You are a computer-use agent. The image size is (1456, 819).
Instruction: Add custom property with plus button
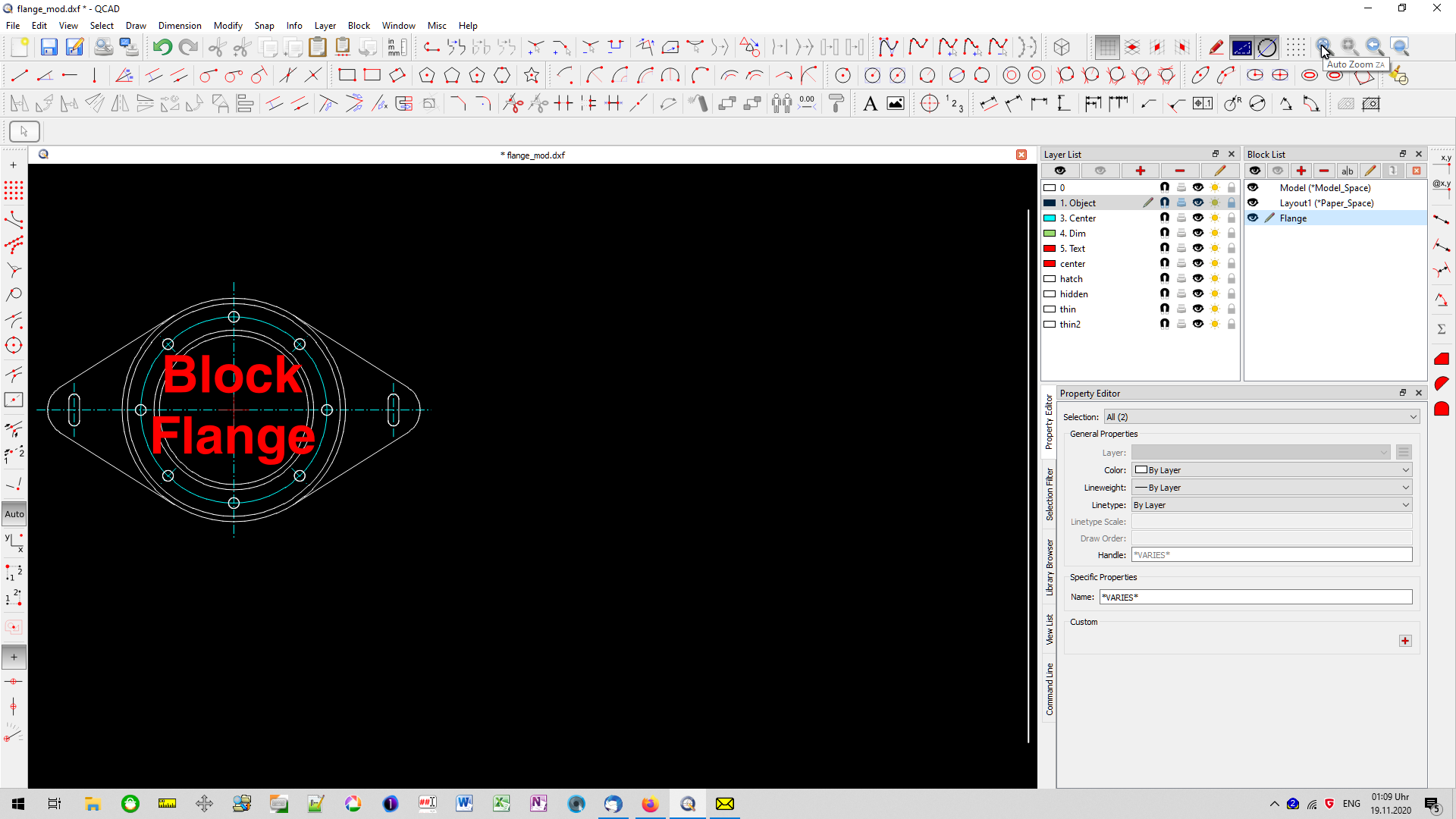coord(1405,641)
